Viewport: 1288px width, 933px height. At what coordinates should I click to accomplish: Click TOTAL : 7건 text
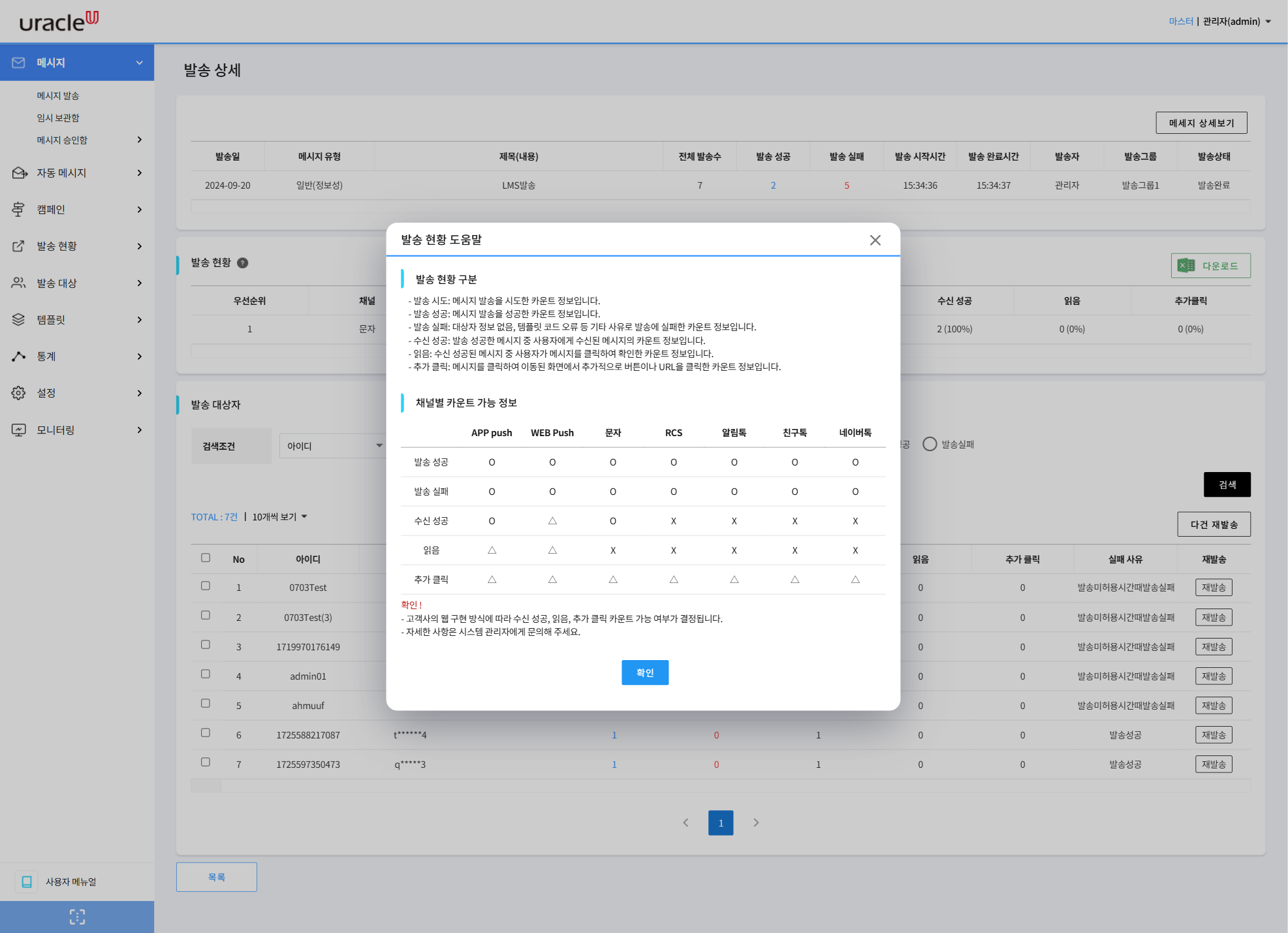coord(214,517)
